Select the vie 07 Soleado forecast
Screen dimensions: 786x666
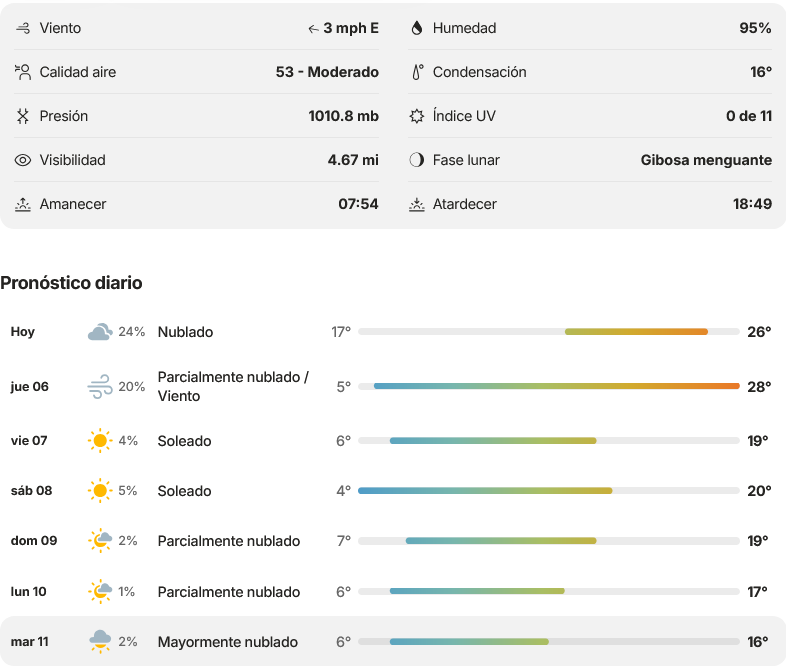(393, 440)
